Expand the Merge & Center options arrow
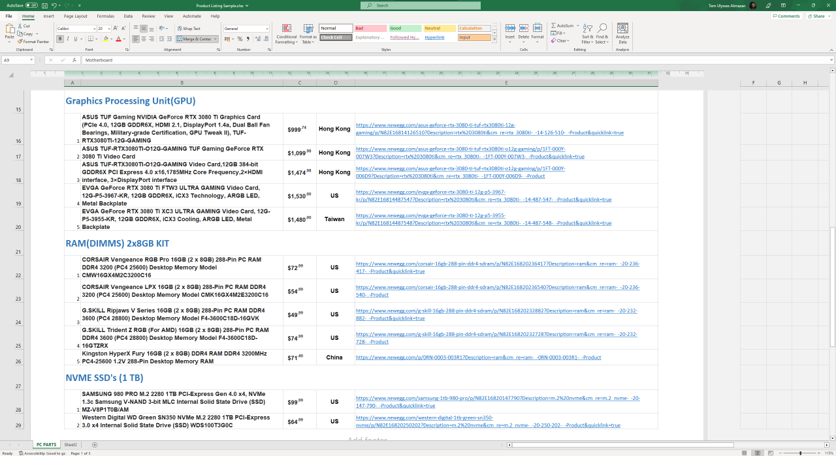Image resolution: width=836 pixels, height=456 pixels. click(x=215, y=39)
